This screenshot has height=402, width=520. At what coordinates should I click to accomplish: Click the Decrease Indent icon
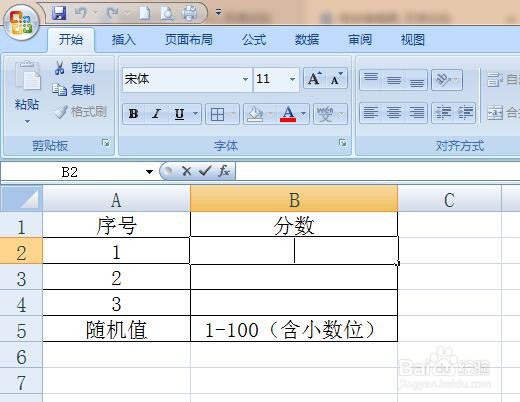[x=443, y=113]
